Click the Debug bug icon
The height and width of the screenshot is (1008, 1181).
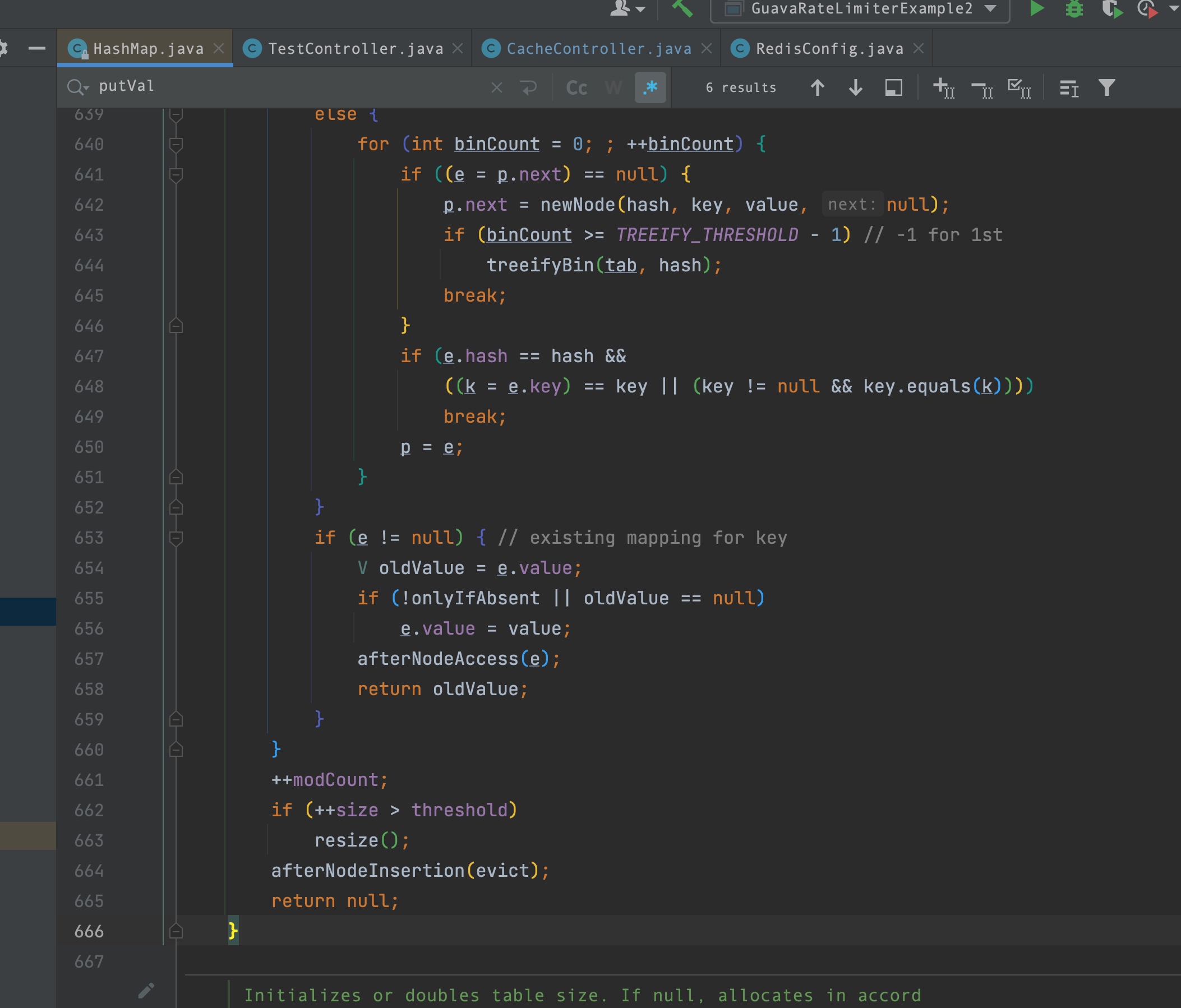pyautogui.click(x=1074, y=9)
